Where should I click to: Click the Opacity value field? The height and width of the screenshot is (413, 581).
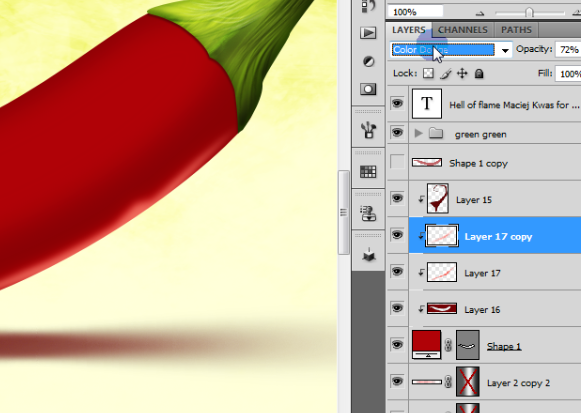pos(568,50)
